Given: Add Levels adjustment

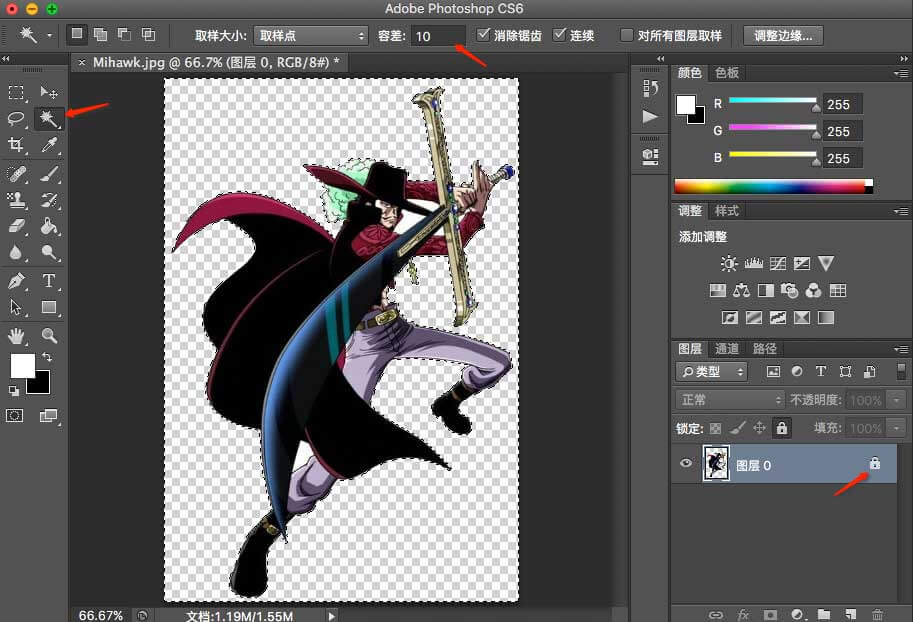Looking at the screenshot, I should 753,264.
